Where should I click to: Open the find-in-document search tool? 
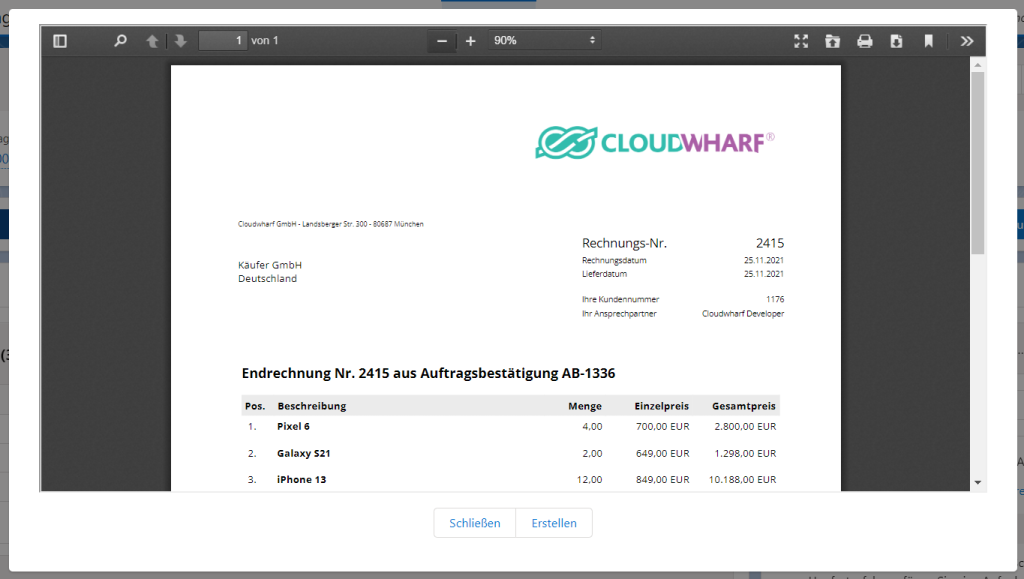point(121,41)
